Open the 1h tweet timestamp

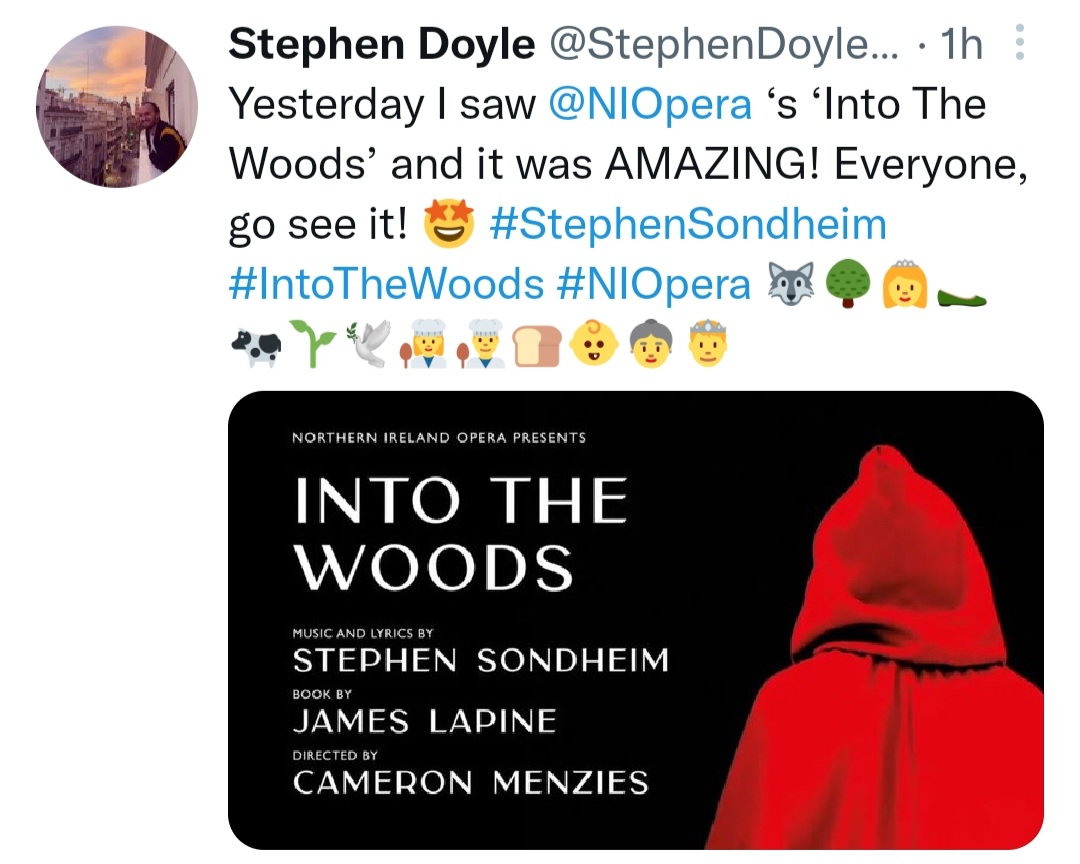point(961,44)
